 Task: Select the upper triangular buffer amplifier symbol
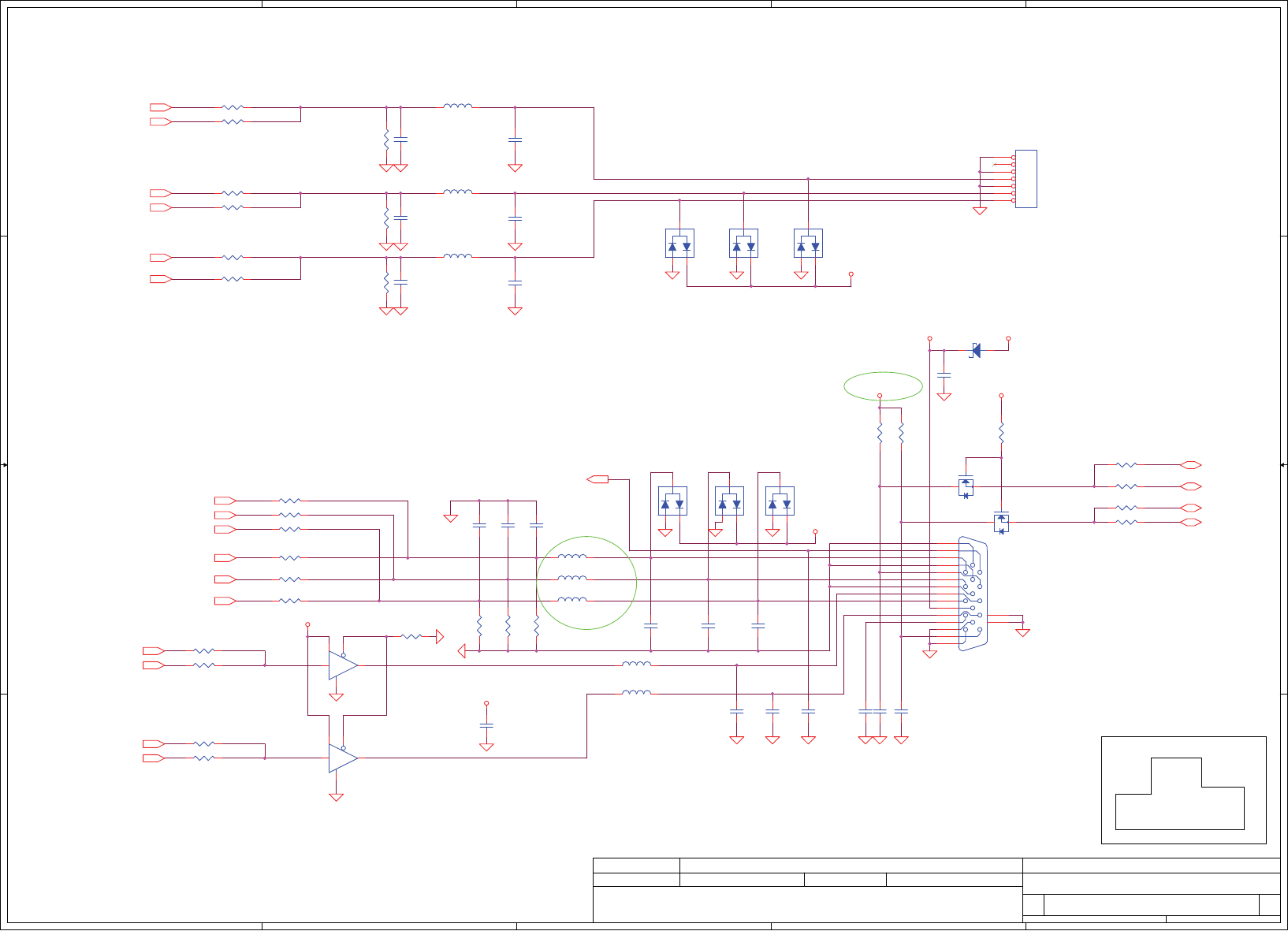343,665
